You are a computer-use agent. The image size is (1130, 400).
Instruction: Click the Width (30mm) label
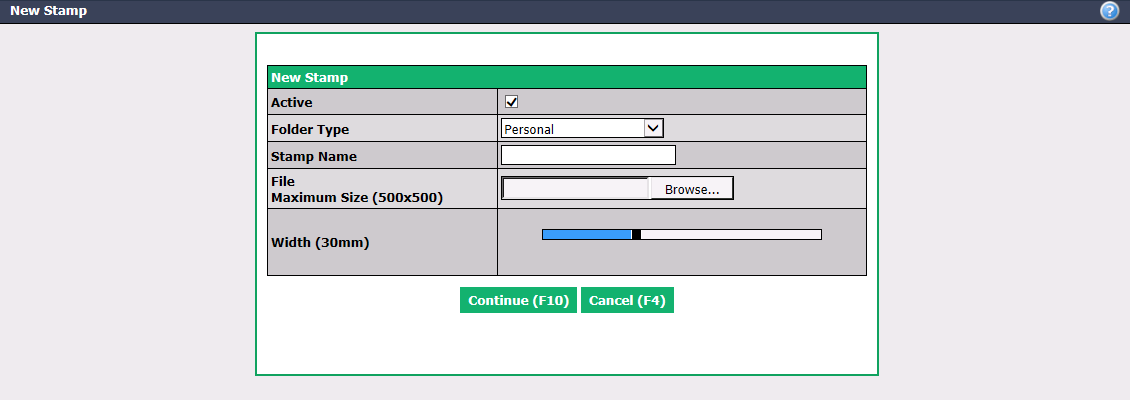320,243
